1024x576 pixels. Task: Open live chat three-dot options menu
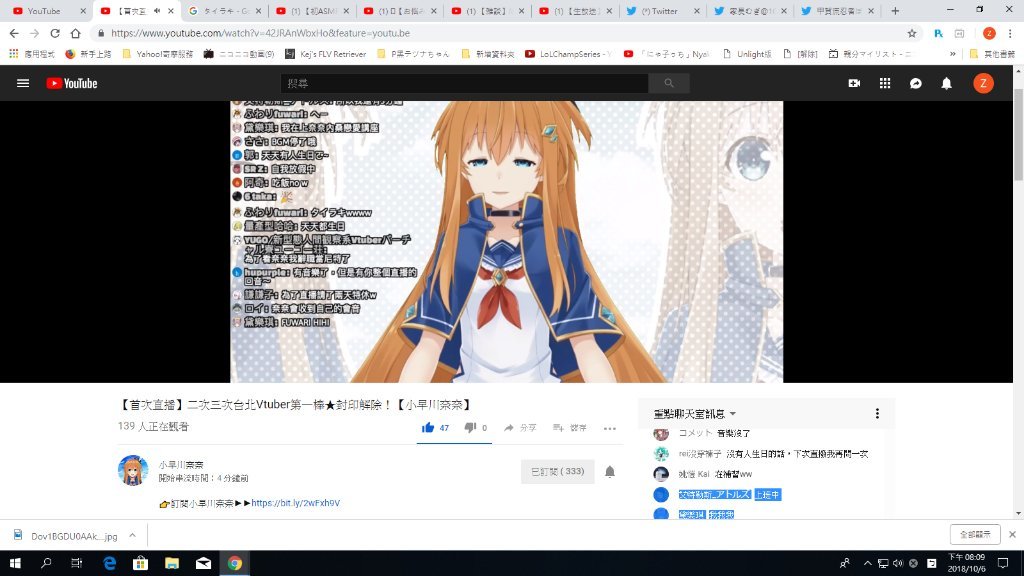click(878, 414)
